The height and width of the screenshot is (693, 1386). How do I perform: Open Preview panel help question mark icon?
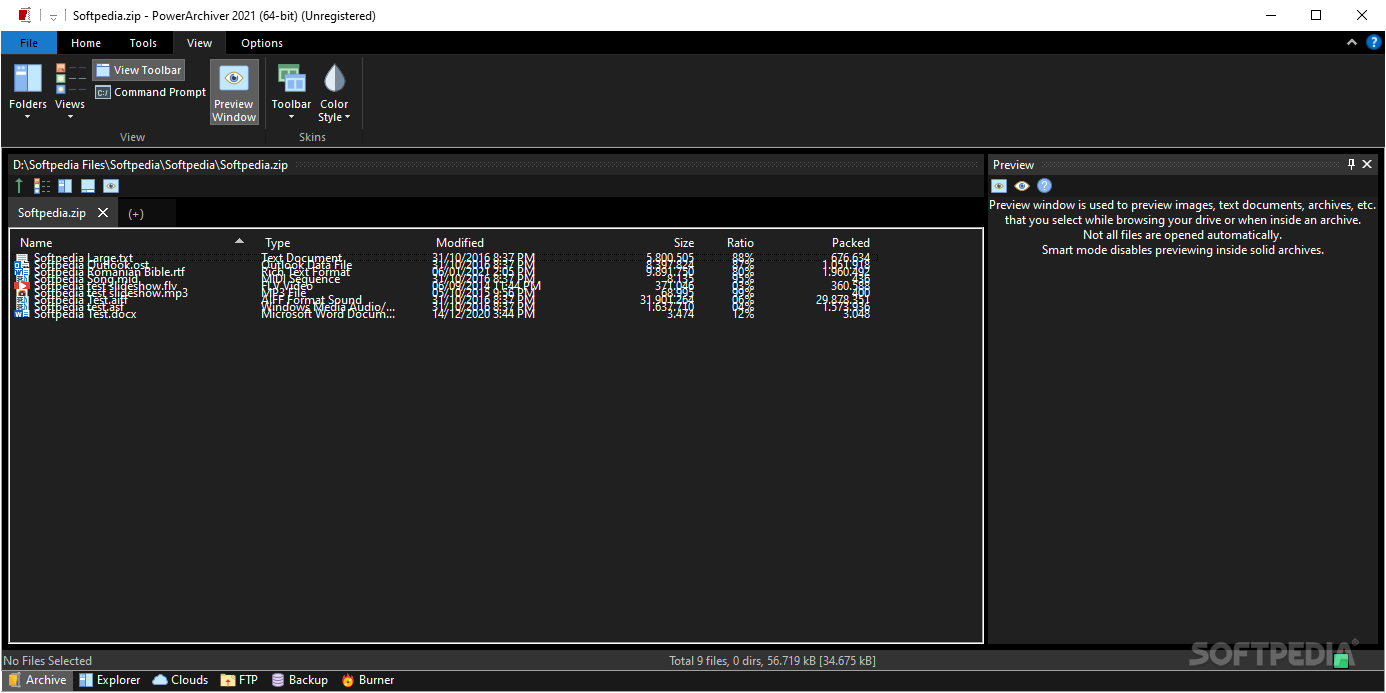click(x=1044, y=186)
